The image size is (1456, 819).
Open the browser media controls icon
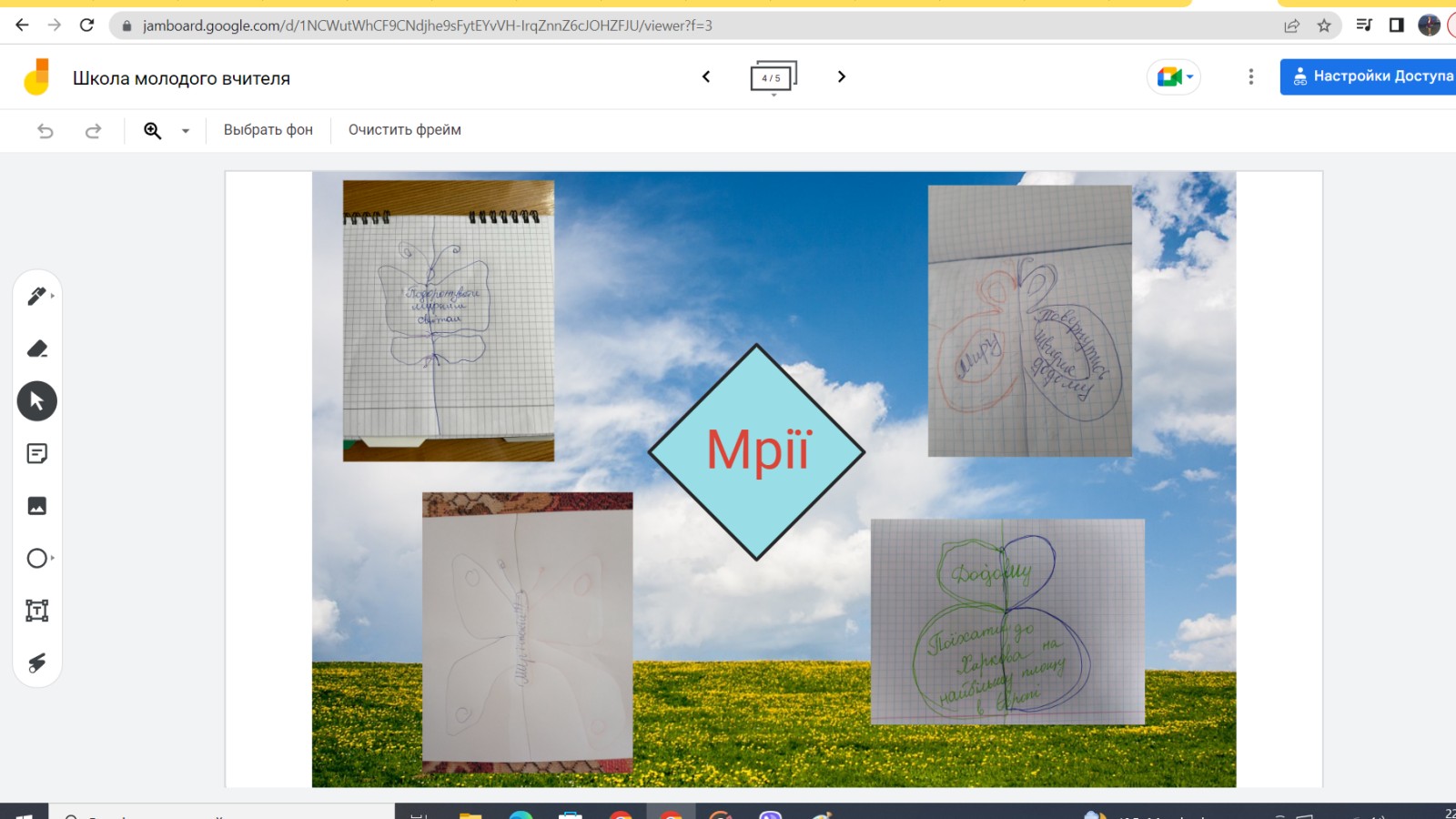1364,25
